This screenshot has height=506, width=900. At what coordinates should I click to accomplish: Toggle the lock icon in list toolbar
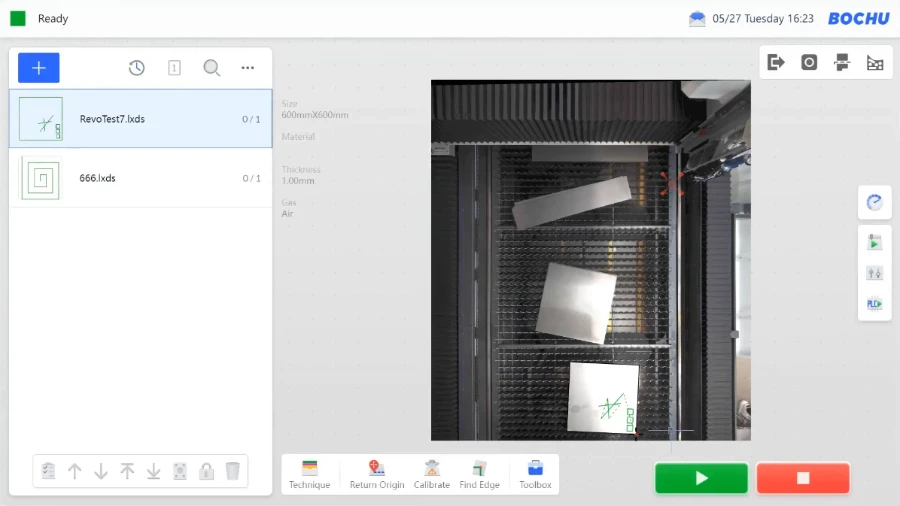point(207,471)
